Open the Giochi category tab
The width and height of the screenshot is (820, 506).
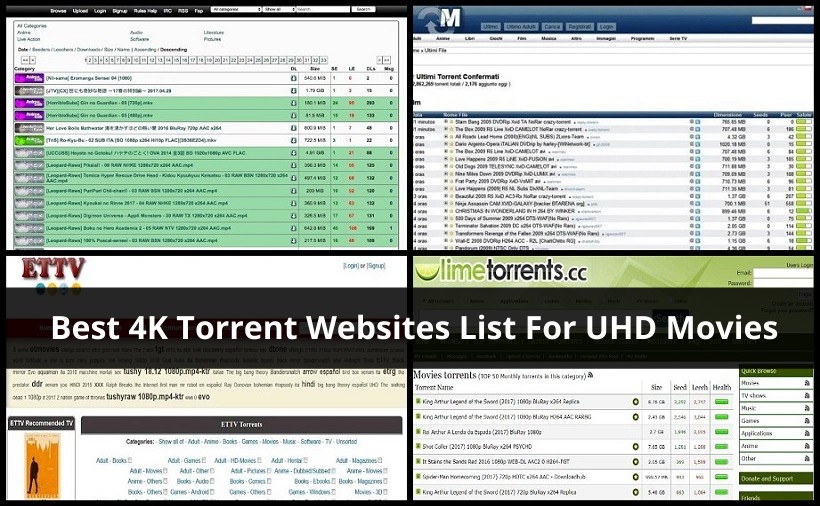tap(496, 39)
